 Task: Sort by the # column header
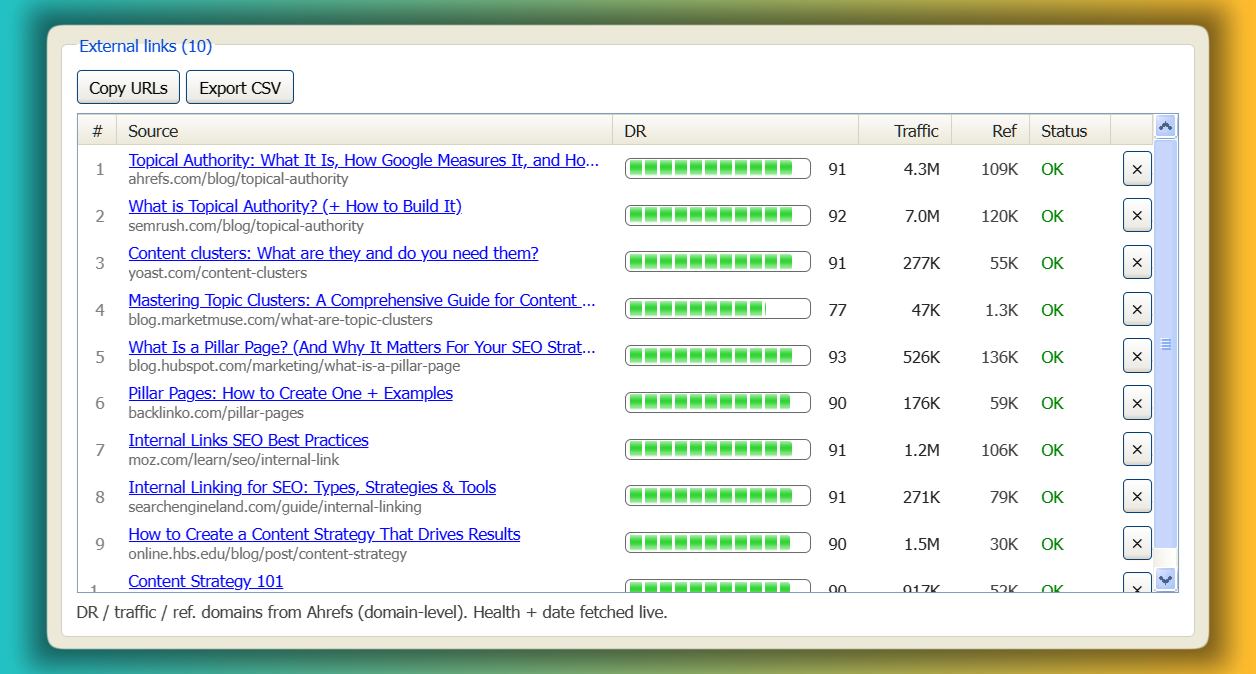click(97, 130)
